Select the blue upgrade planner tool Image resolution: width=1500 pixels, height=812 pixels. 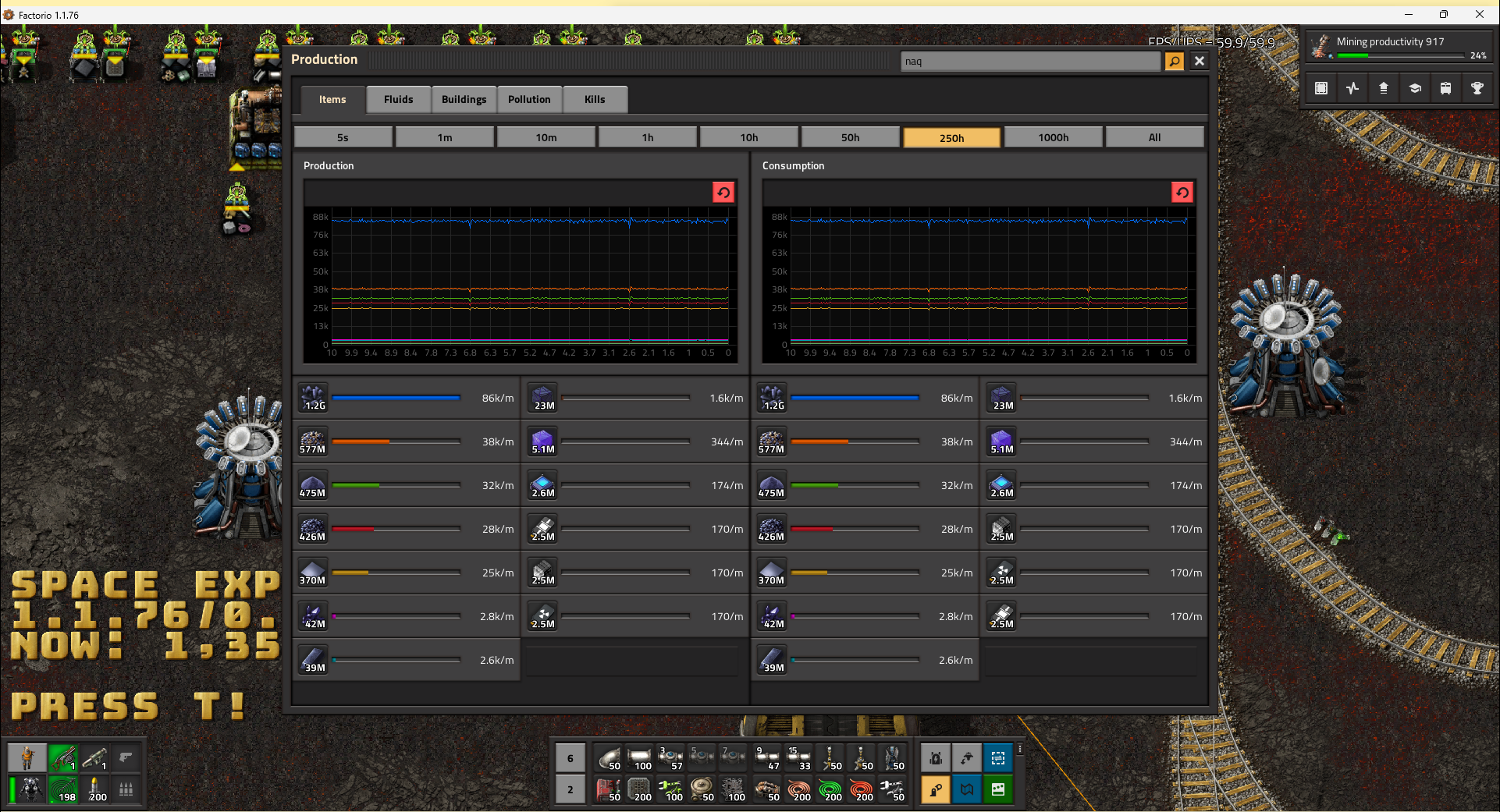(998, 758)
